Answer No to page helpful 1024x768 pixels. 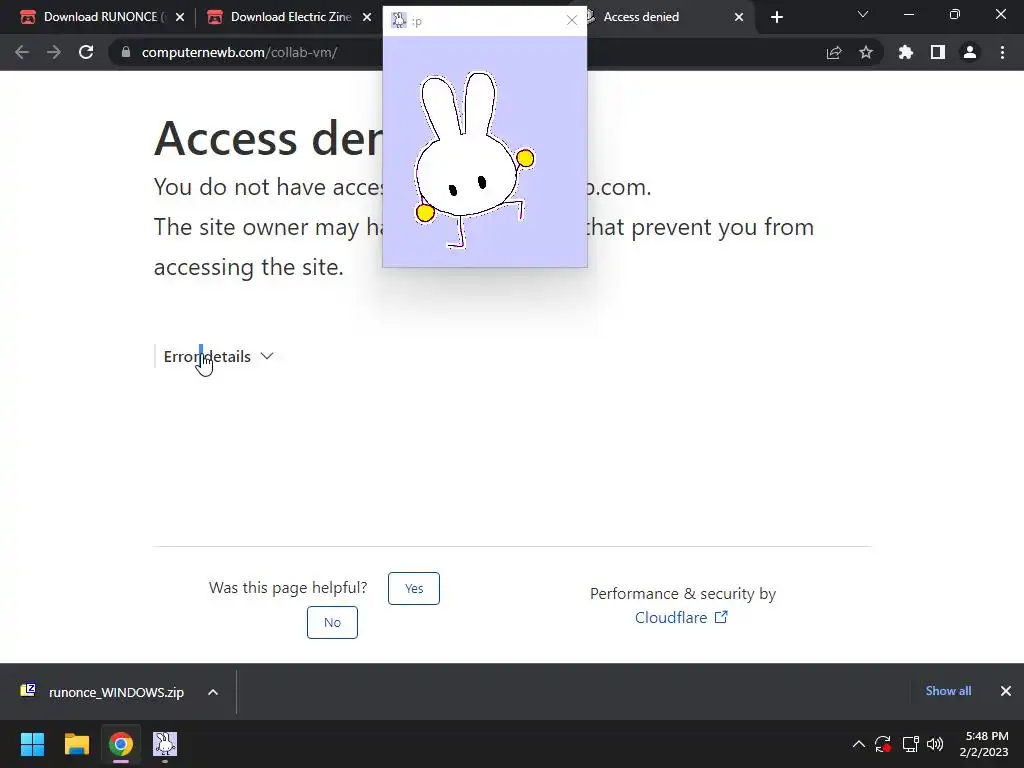point(332,622)
